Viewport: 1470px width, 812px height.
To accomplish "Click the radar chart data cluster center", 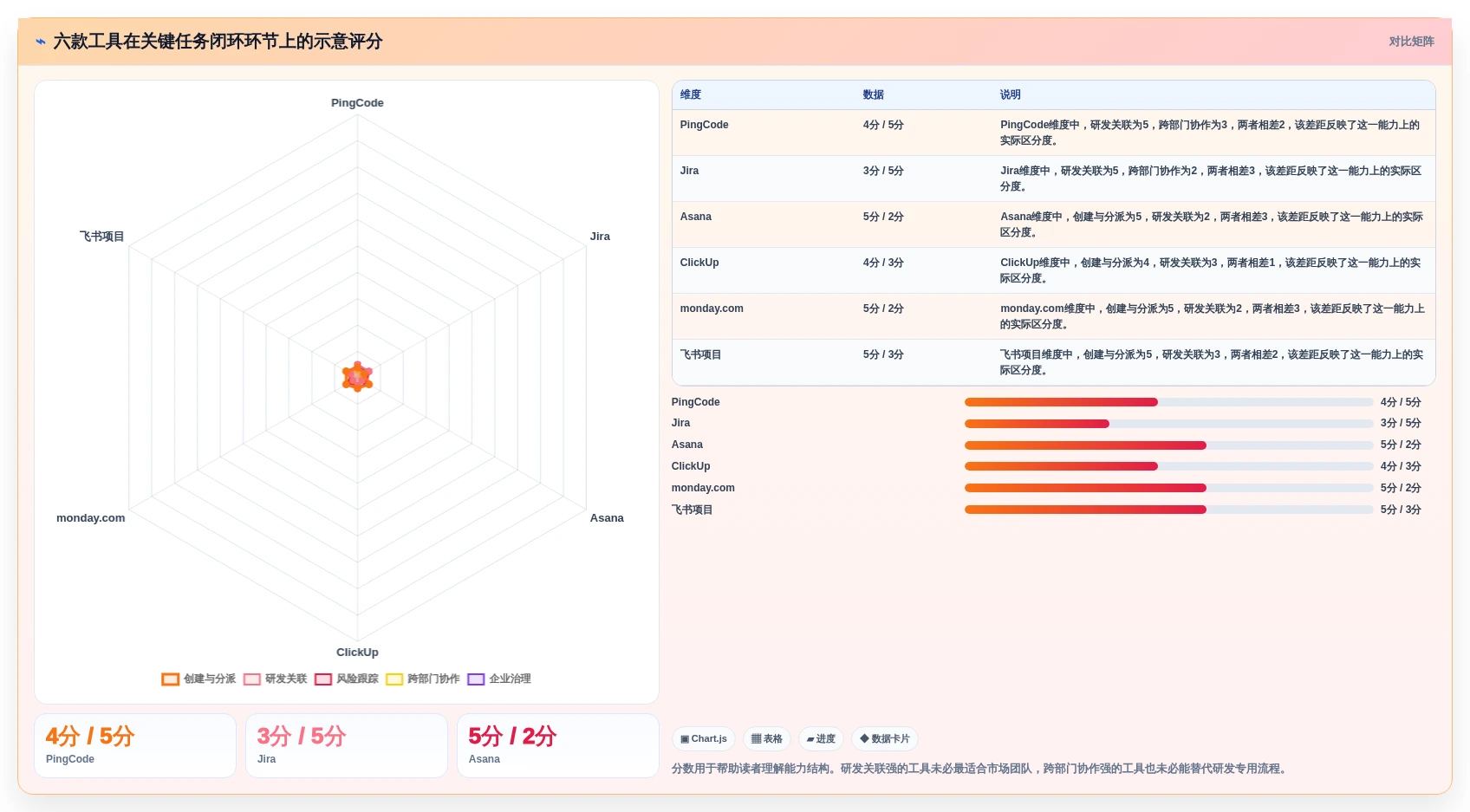I will [357, 377].
